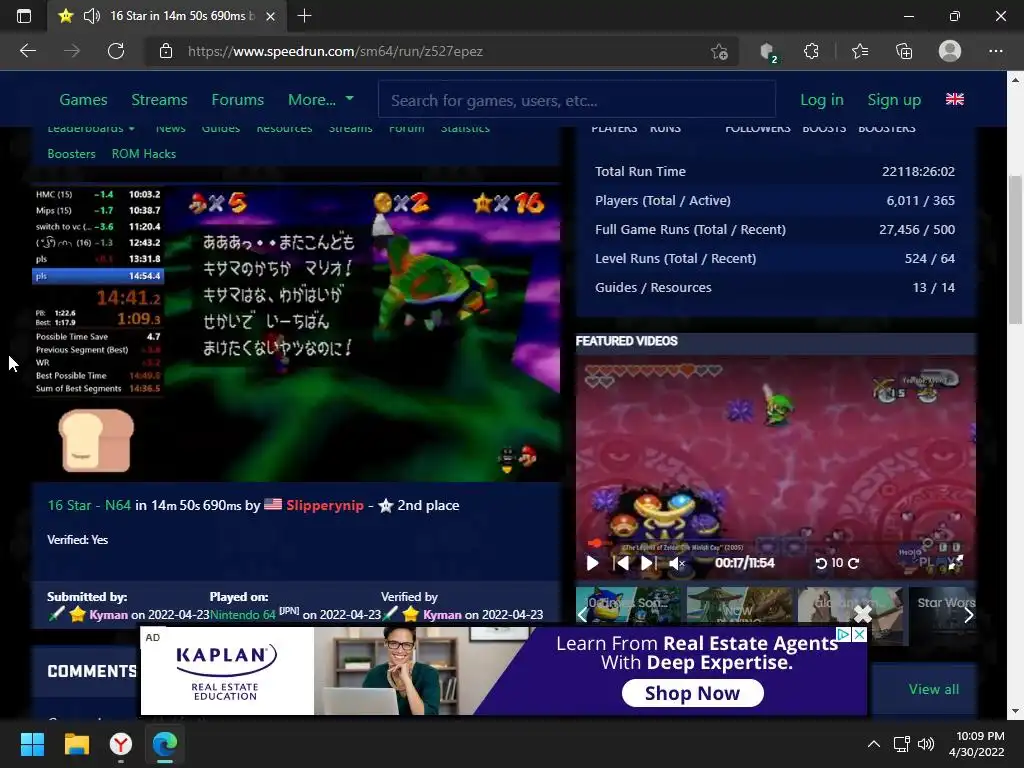Forward featured video 10 seconds
The width and height of the screenshot is (1024, 768).
[x=854, y=563]
